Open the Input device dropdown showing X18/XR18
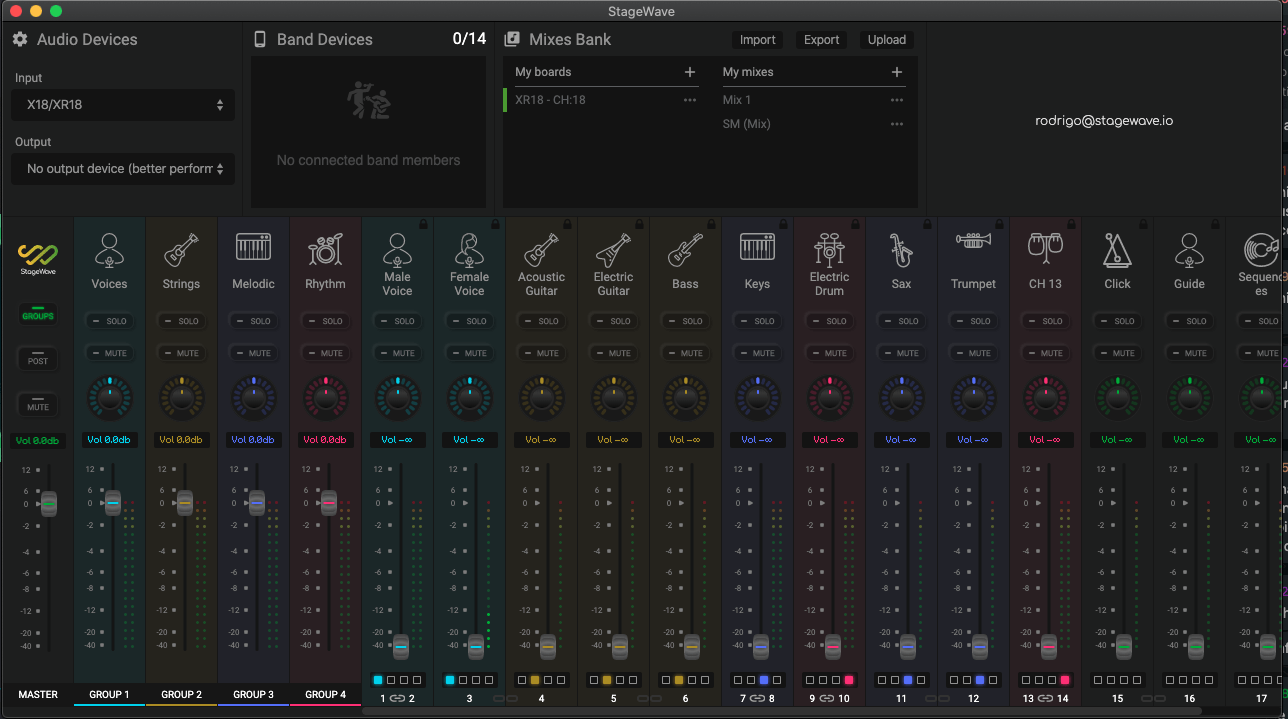Screen dimensions: 1288x719 click(122, 105)
